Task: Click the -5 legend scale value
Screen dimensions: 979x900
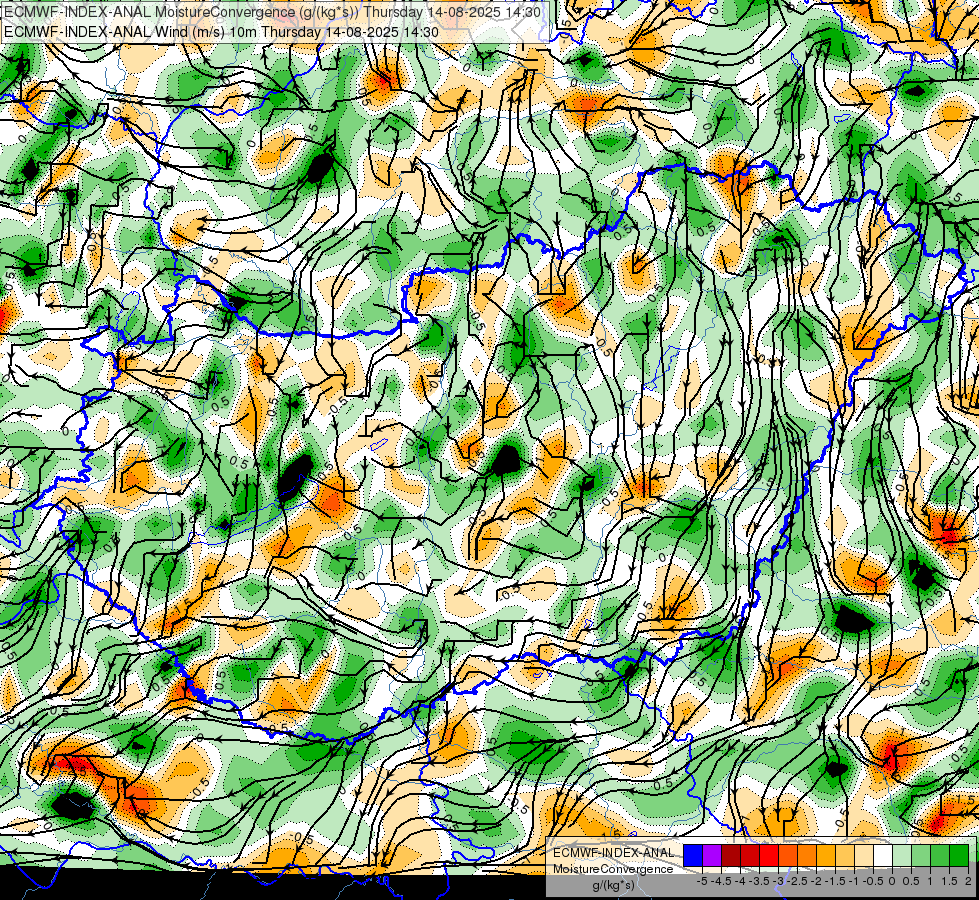Action: pos(702,881)
